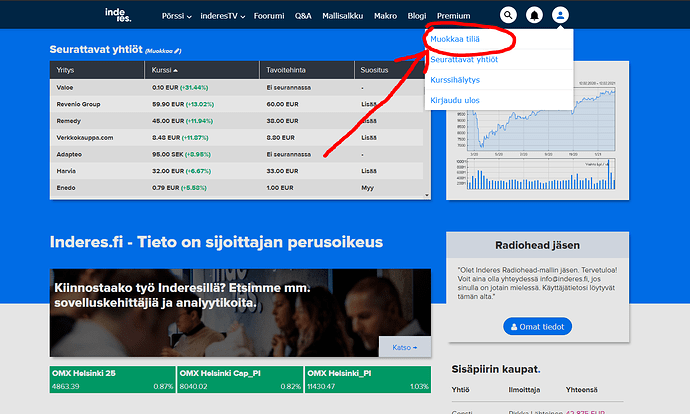Select Muokkaa tiliä from account menu

455,40
